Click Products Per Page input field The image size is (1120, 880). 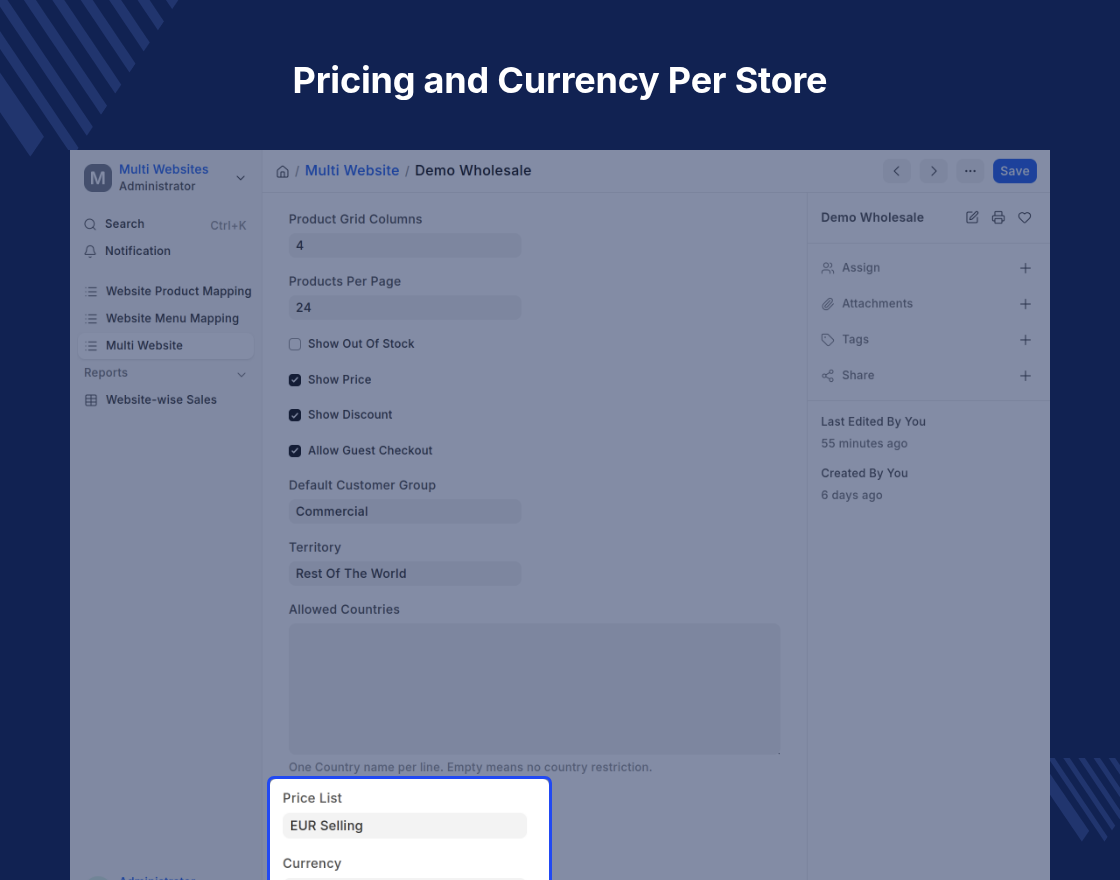[x=405, y=308]
